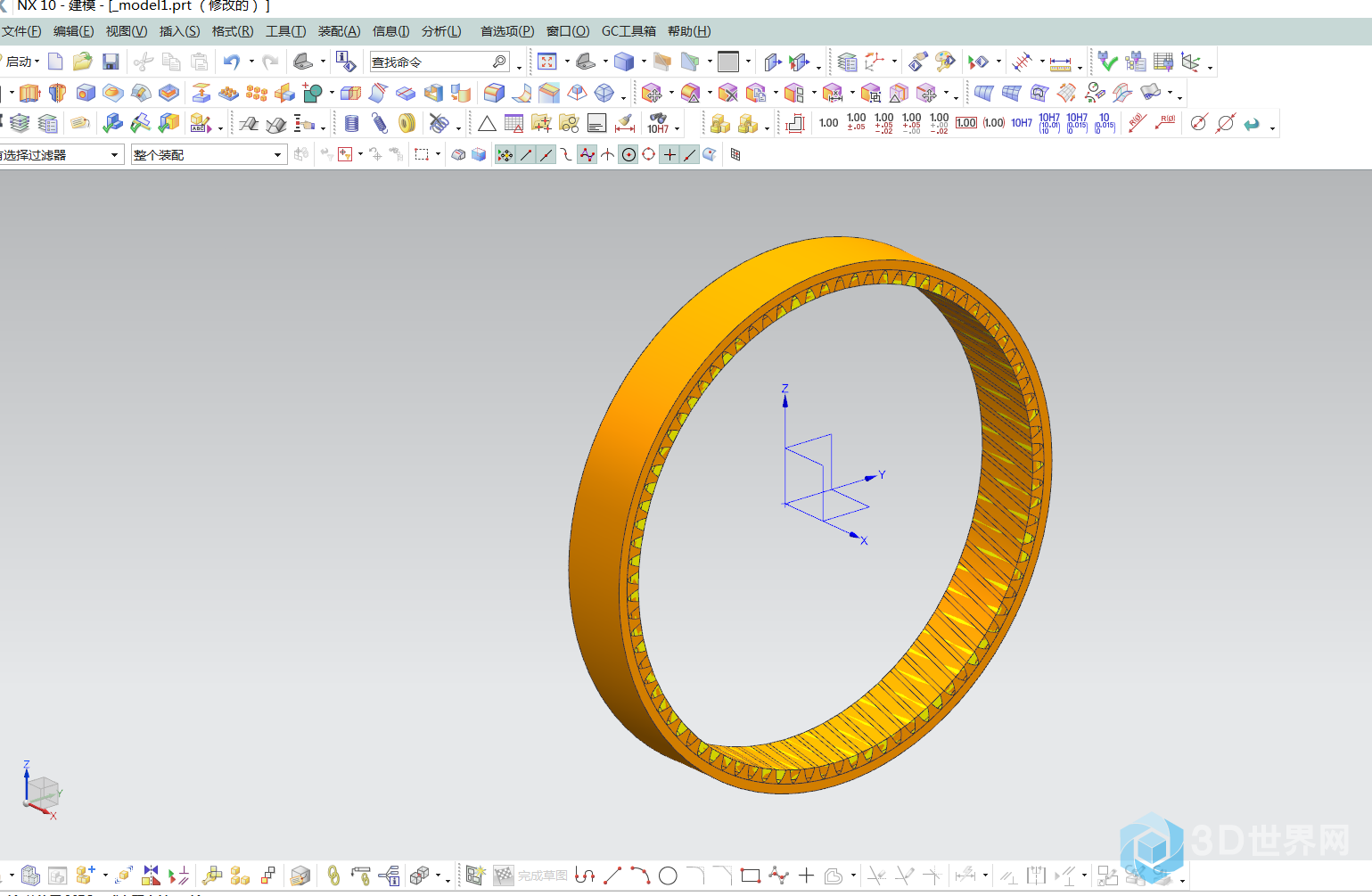Viewport: 1372px width, 896px height.
Task: Click the green check examine geometry icon
Action: [1107, 62]
